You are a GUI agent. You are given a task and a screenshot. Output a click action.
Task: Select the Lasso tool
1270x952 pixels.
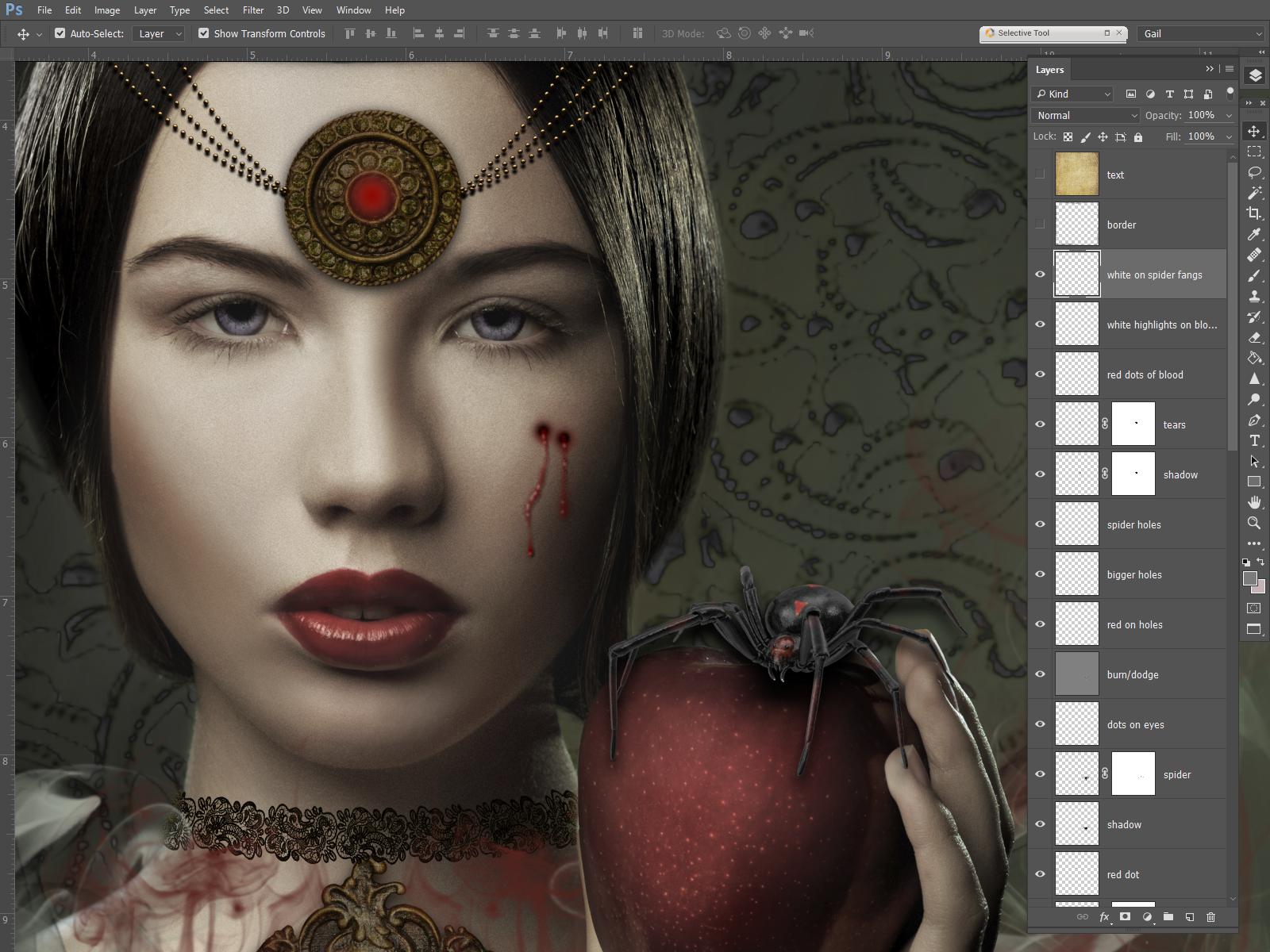(x=1254, y=173)
